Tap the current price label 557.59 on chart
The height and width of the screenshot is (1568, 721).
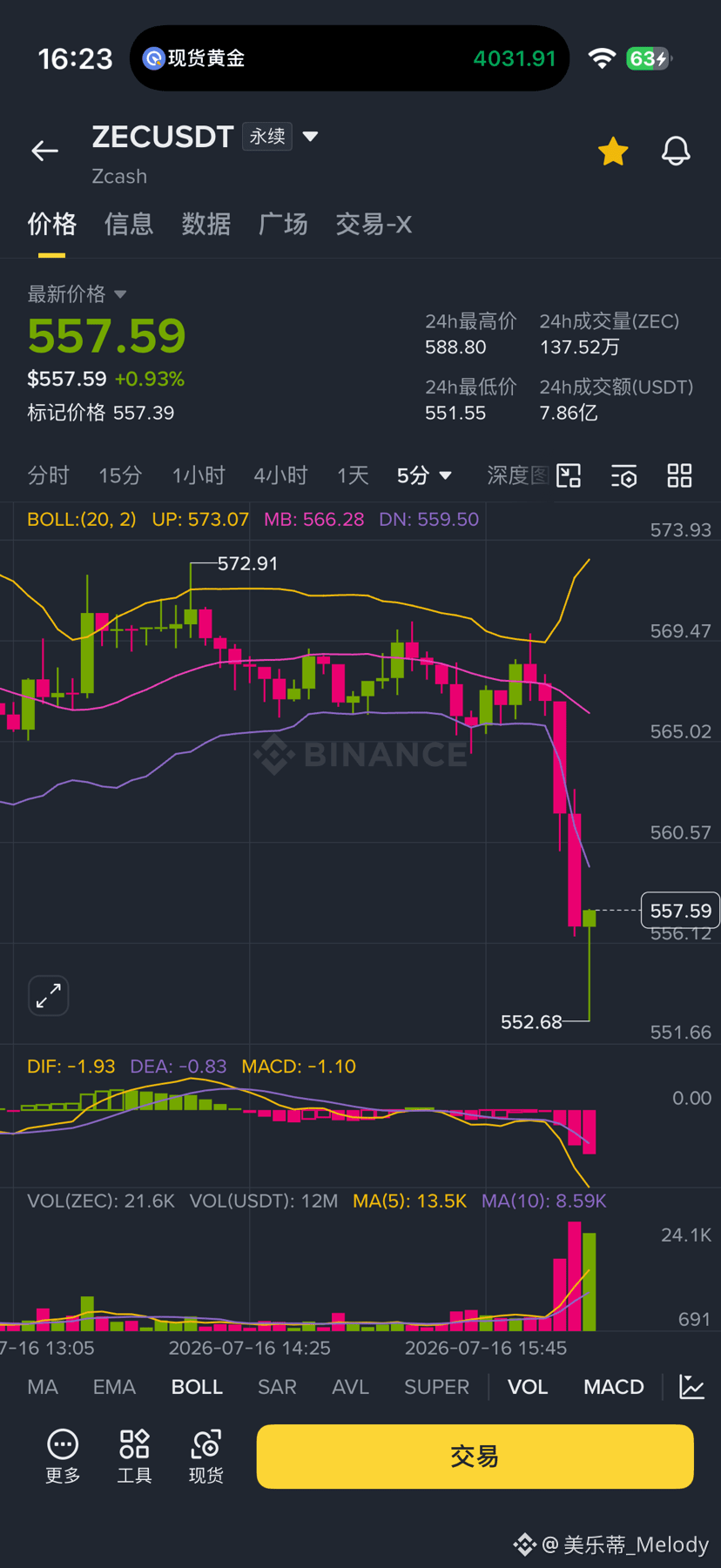pos(680,911)
